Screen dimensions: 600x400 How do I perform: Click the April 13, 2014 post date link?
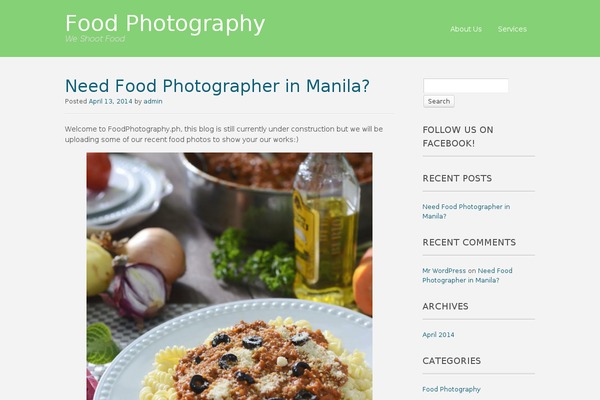[x=110, y=101]
